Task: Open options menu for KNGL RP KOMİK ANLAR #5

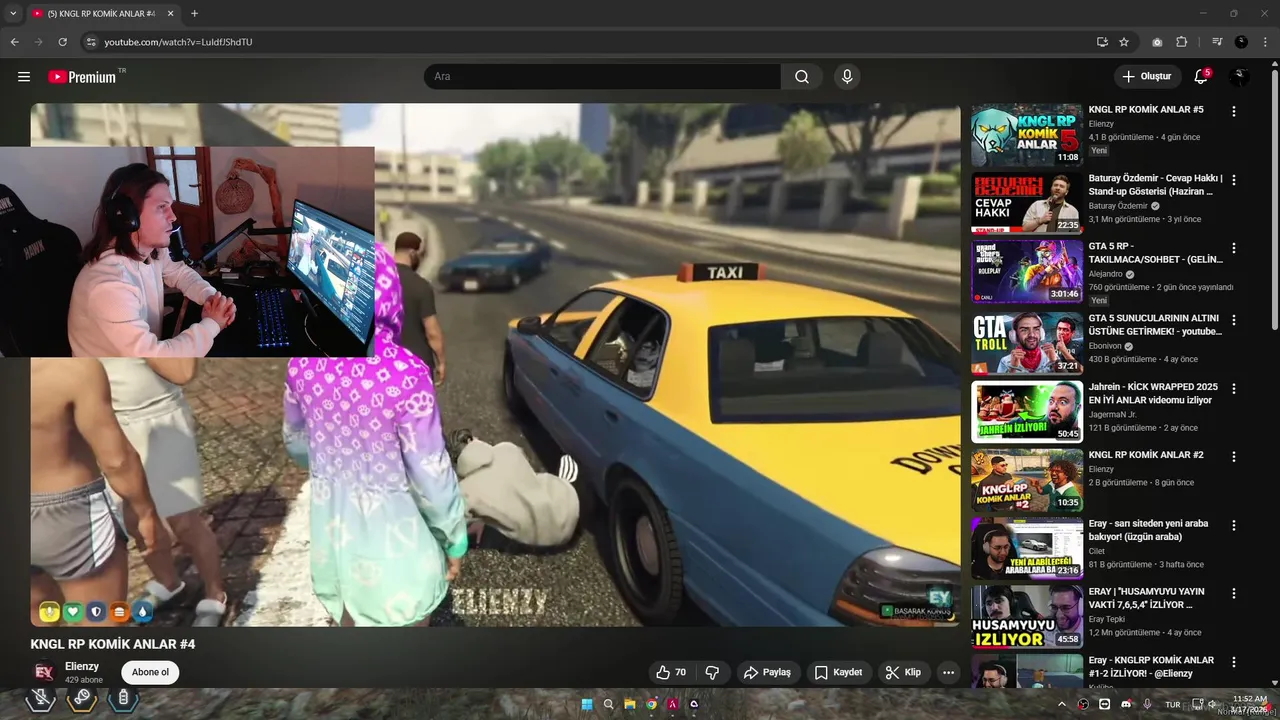Action: pos(1234,112)
